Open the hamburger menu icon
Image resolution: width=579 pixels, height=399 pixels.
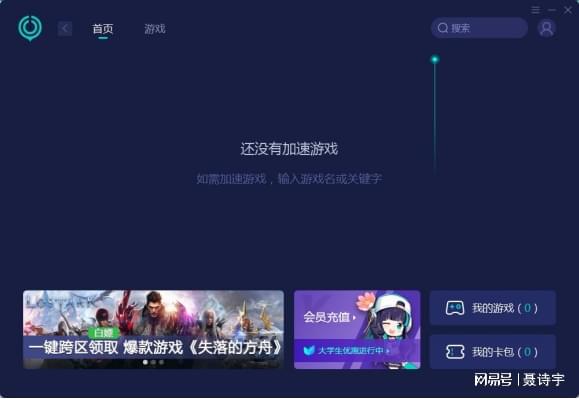[x=535, y=10]
